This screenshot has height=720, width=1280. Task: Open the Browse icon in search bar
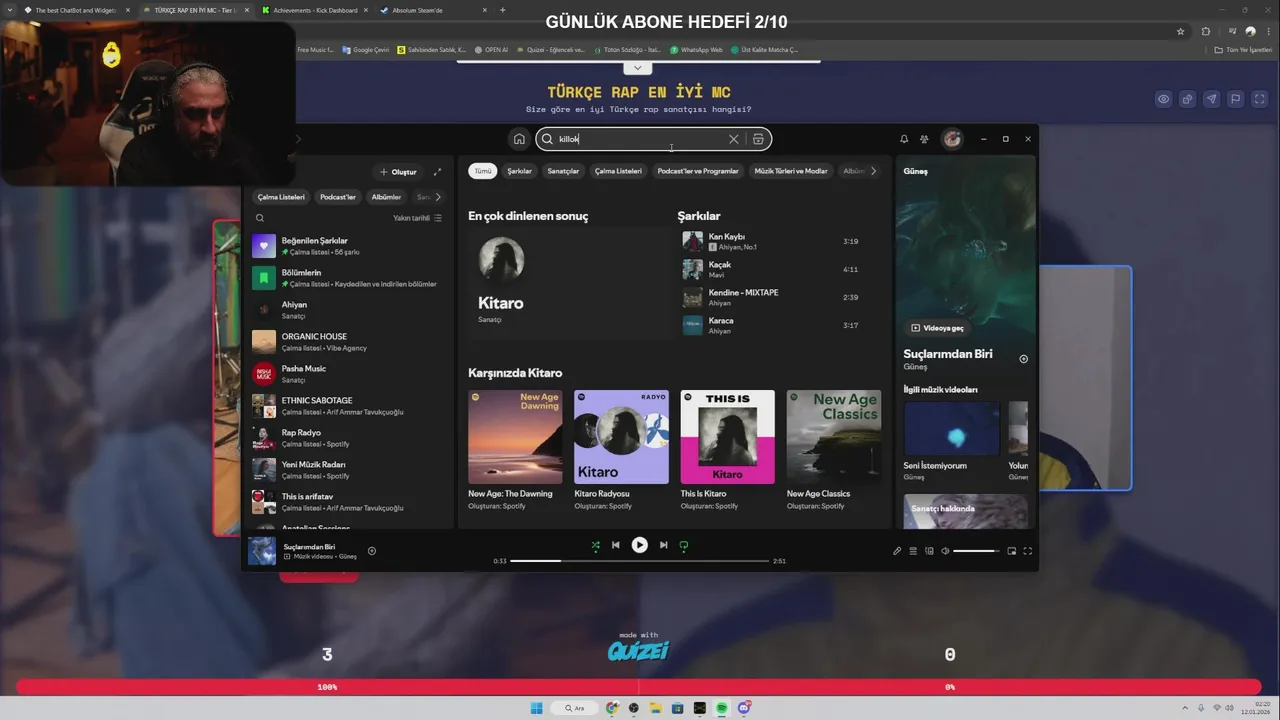[758, 139]
